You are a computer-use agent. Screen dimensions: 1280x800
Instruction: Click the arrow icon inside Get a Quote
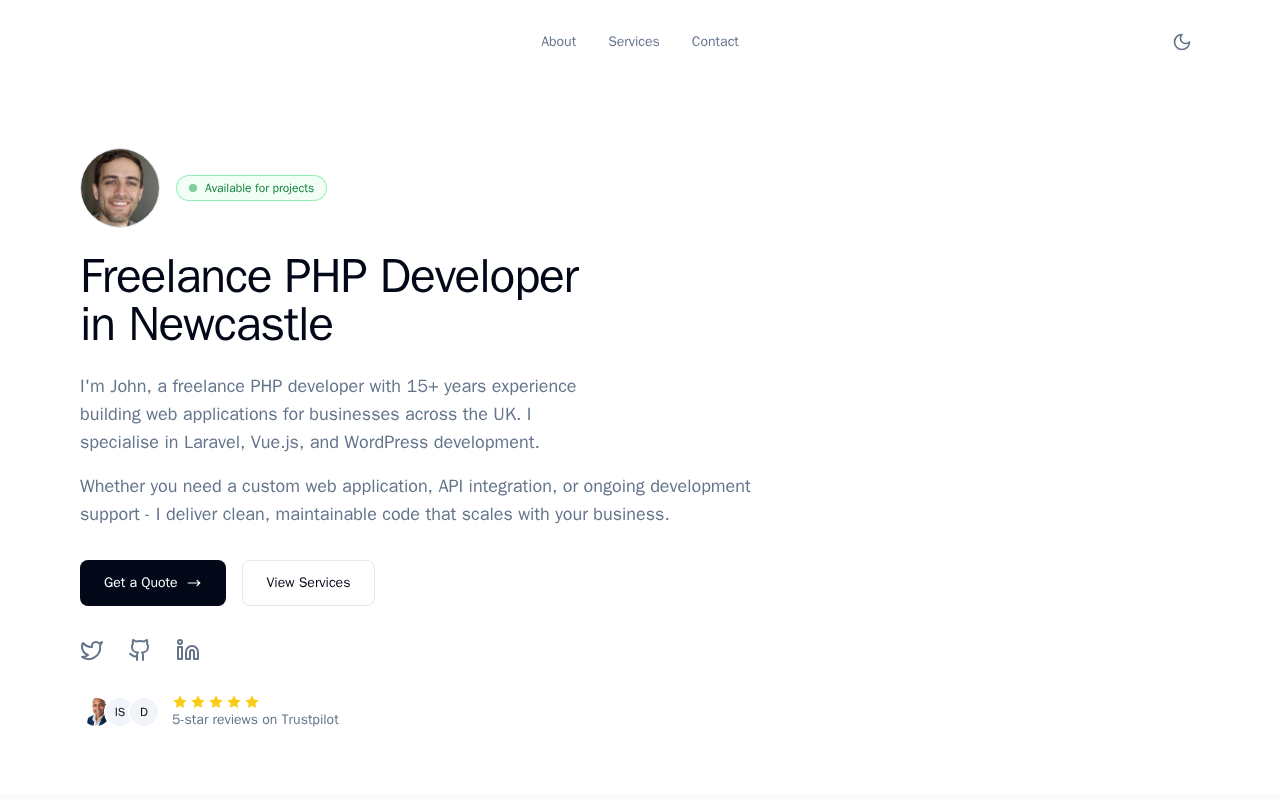[x=194, y=583]
